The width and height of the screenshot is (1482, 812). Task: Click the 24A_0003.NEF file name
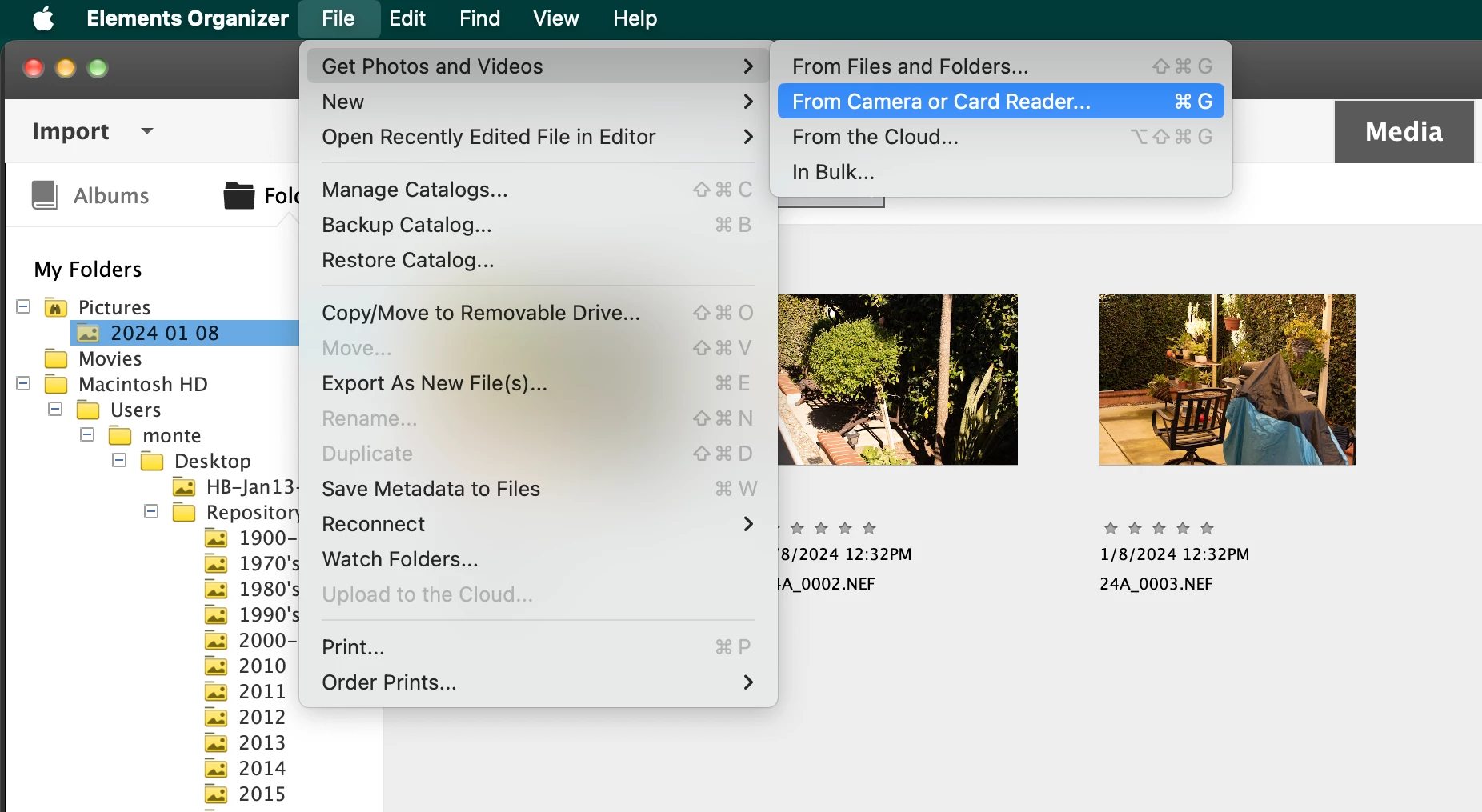click(x=1156, y=584)
